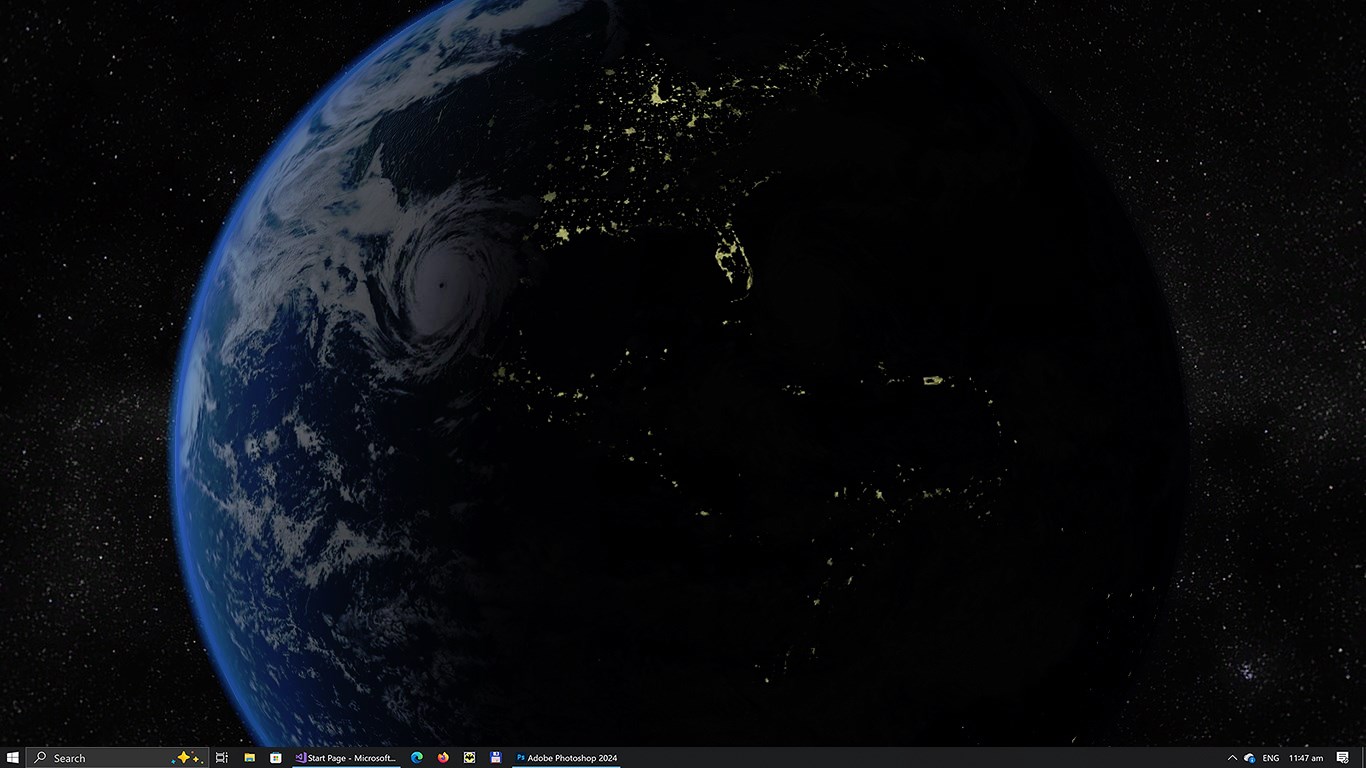Open the notification Action Center
This screenshot has width=1366, height=768.
tap(1343, 758)
